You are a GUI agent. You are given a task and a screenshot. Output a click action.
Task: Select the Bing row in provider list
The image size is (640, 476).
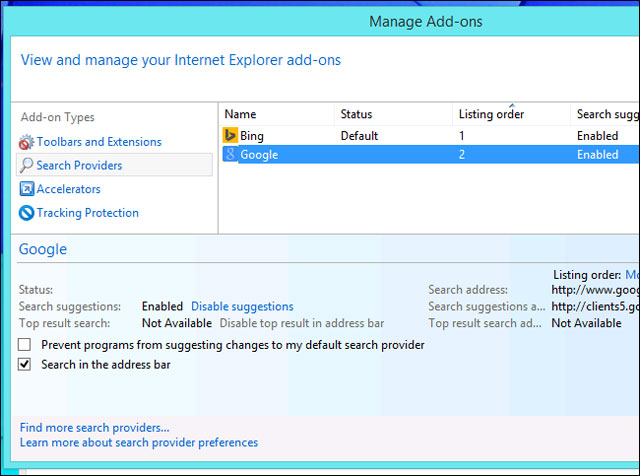[x=400, y=135]
